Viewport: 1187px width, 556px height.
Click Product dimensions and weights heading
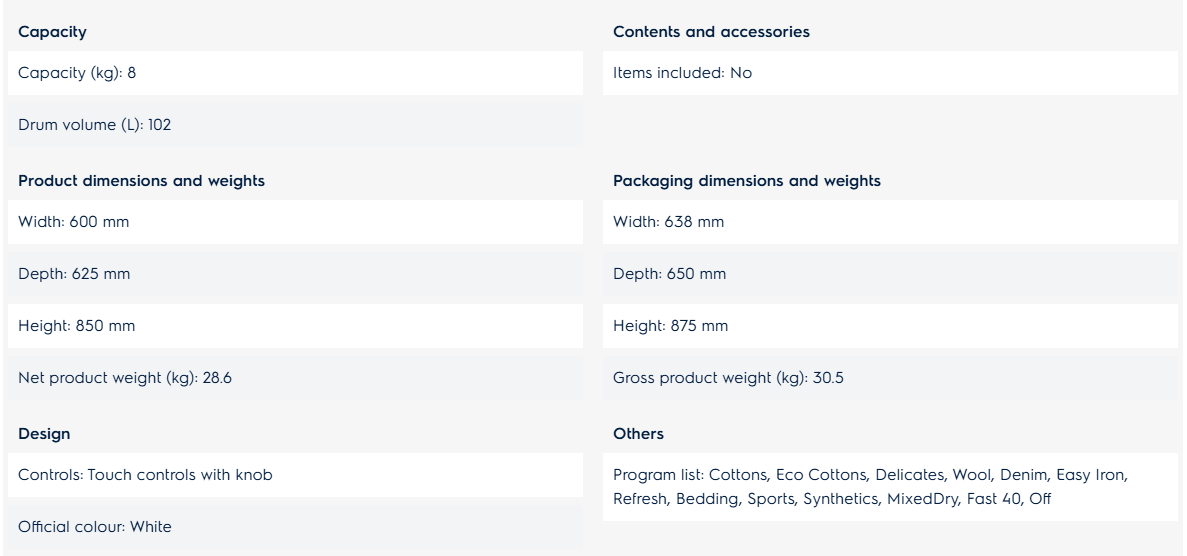tap(142, 181)
